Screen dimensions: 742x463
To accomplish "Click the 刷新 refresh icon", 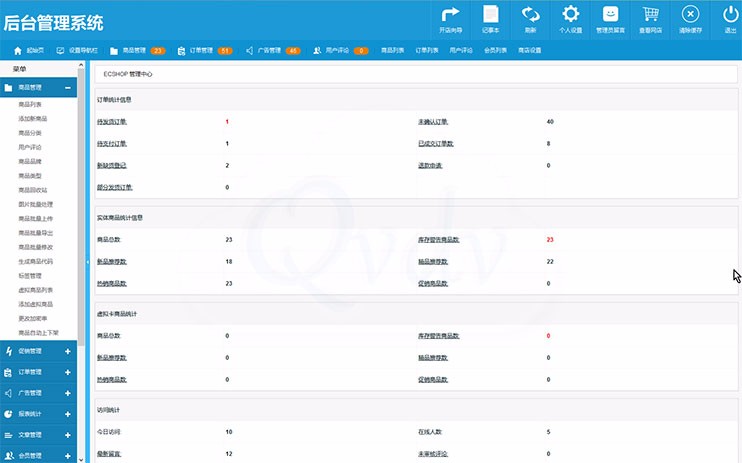I will pyautogui.click(x=530, y=14).
